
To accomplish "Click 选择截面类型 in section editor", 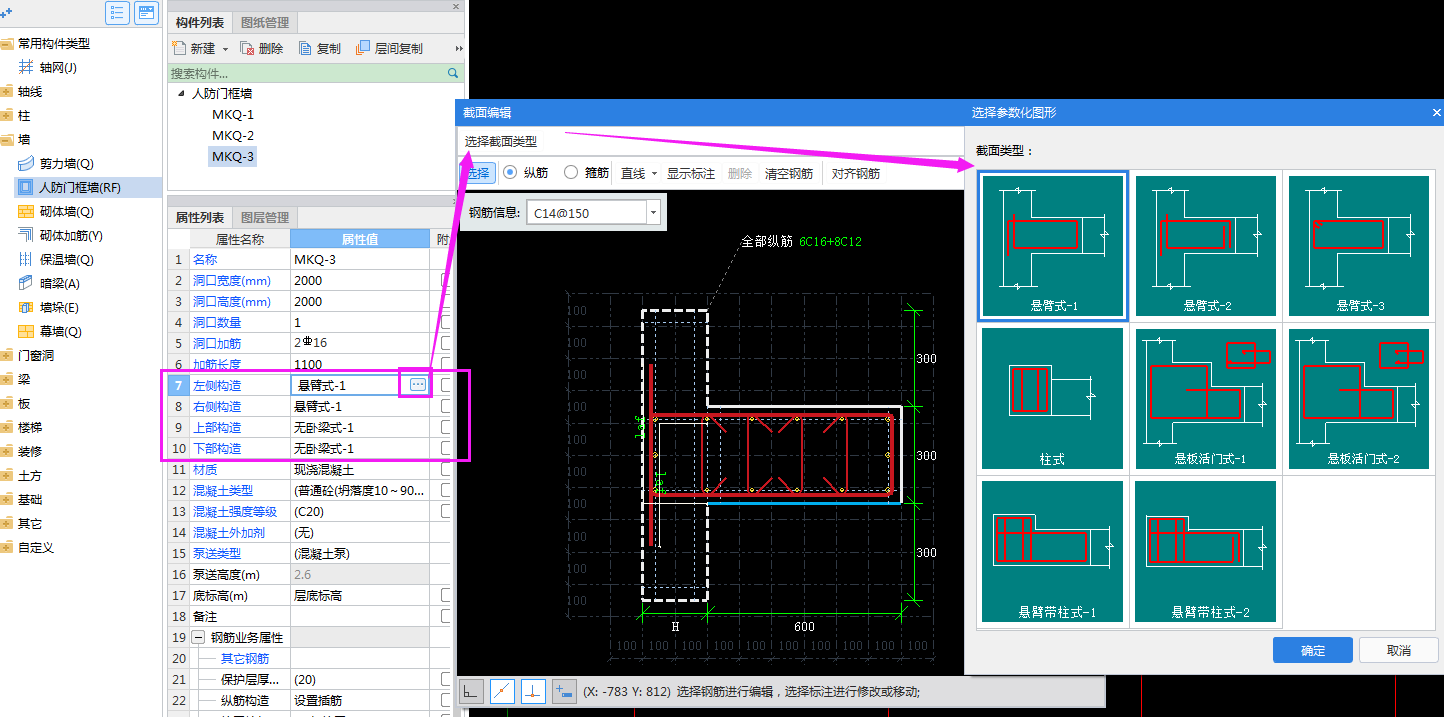I will coord(501,142).
